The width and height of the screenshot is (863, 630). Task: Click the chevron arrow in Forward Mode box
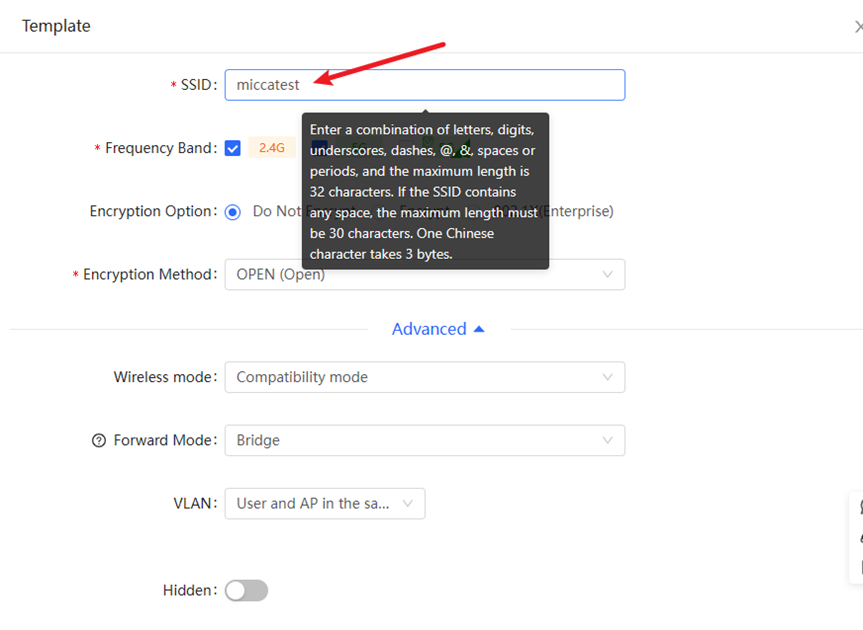[607, 440]
